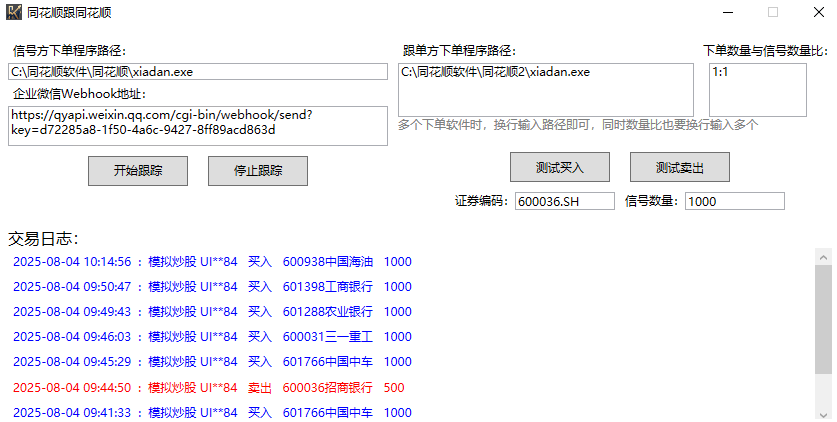Click window title 同花顺跟同花顺

click(x=69, y=13)
